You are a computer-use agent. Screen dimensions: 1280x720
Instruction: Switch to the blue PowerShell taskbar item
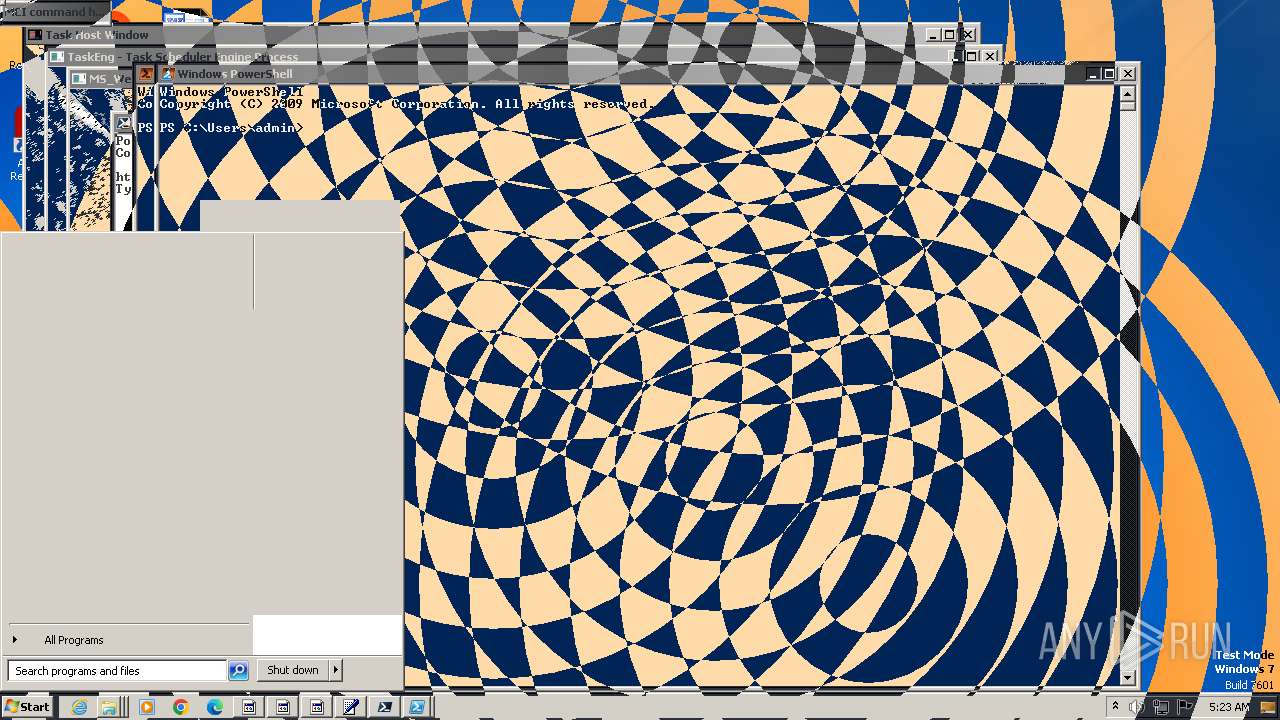click(x=417, y=707)
